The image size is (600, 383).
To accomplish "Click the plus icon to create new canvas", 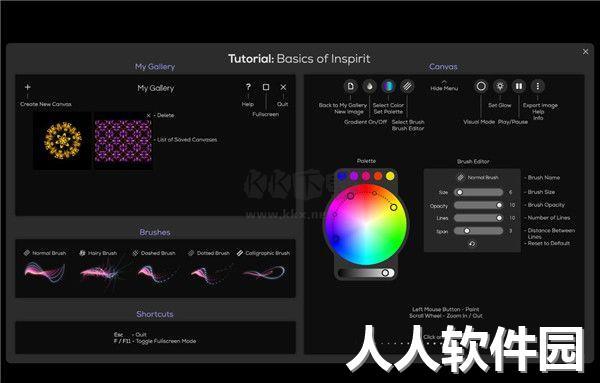I will [28, 87].
